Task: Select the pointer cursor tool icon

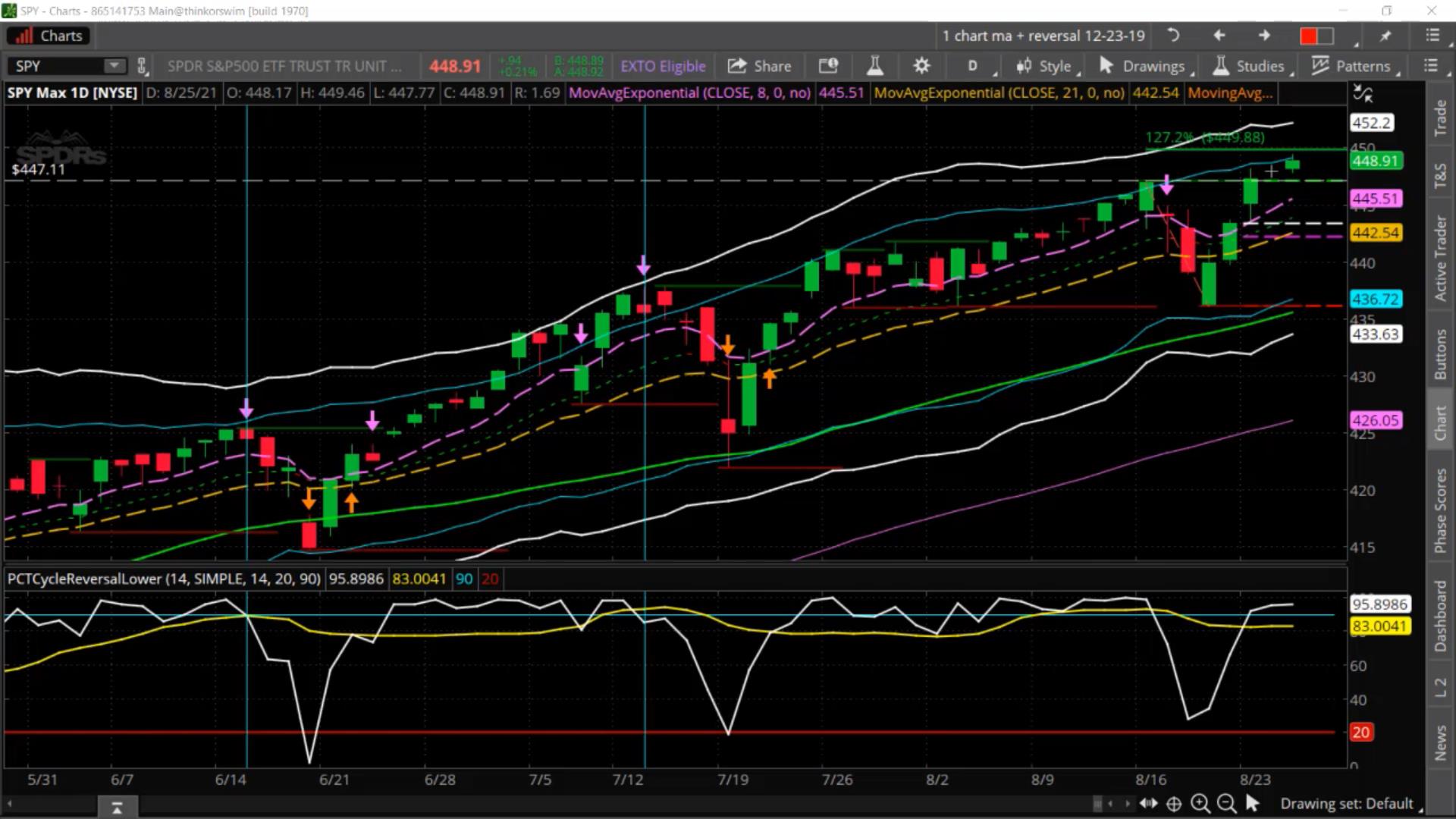Action: [x=1252, y=803]
